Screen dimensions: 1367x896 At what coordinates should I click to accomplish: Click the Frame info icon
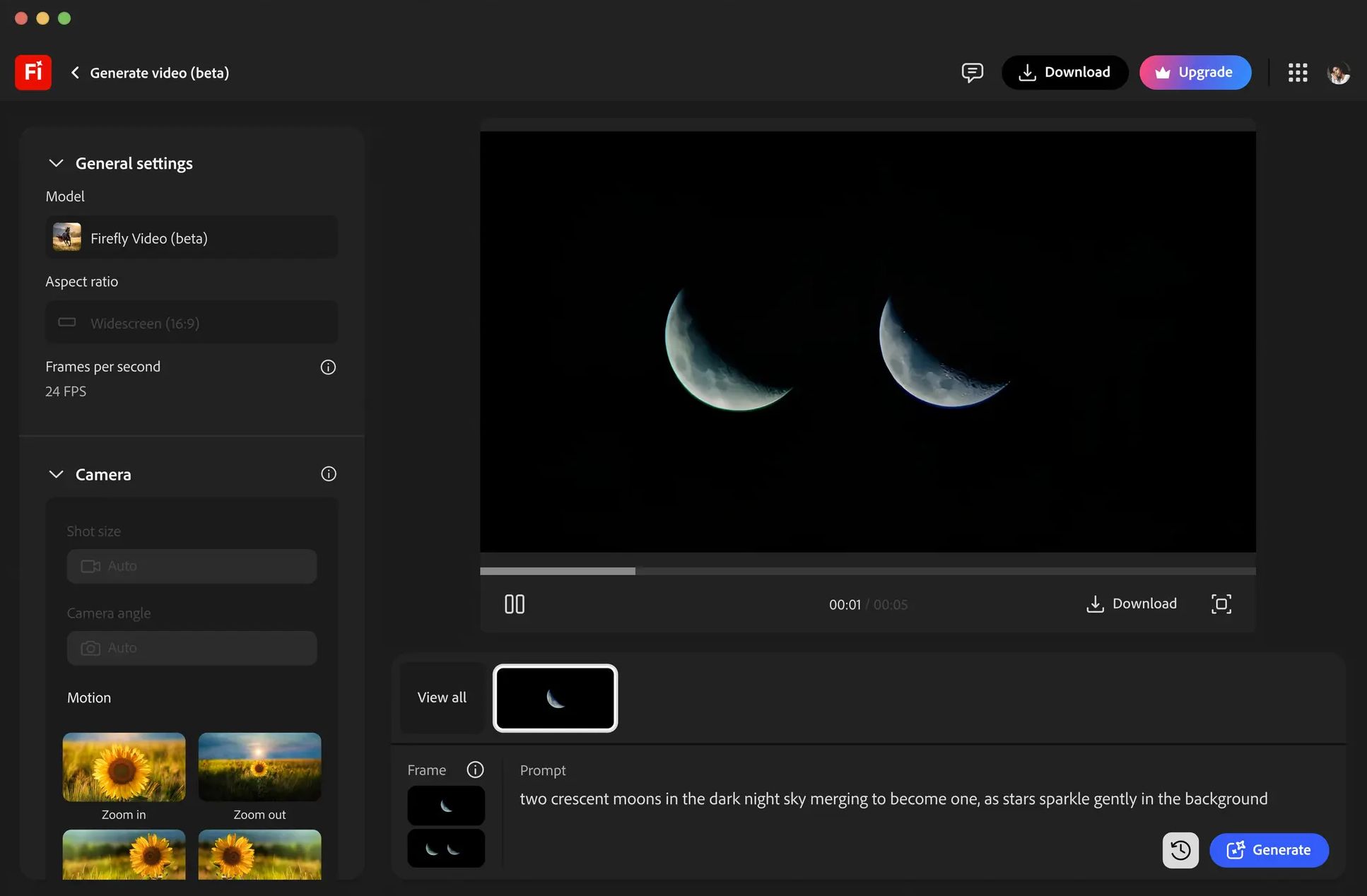(475, 770)
